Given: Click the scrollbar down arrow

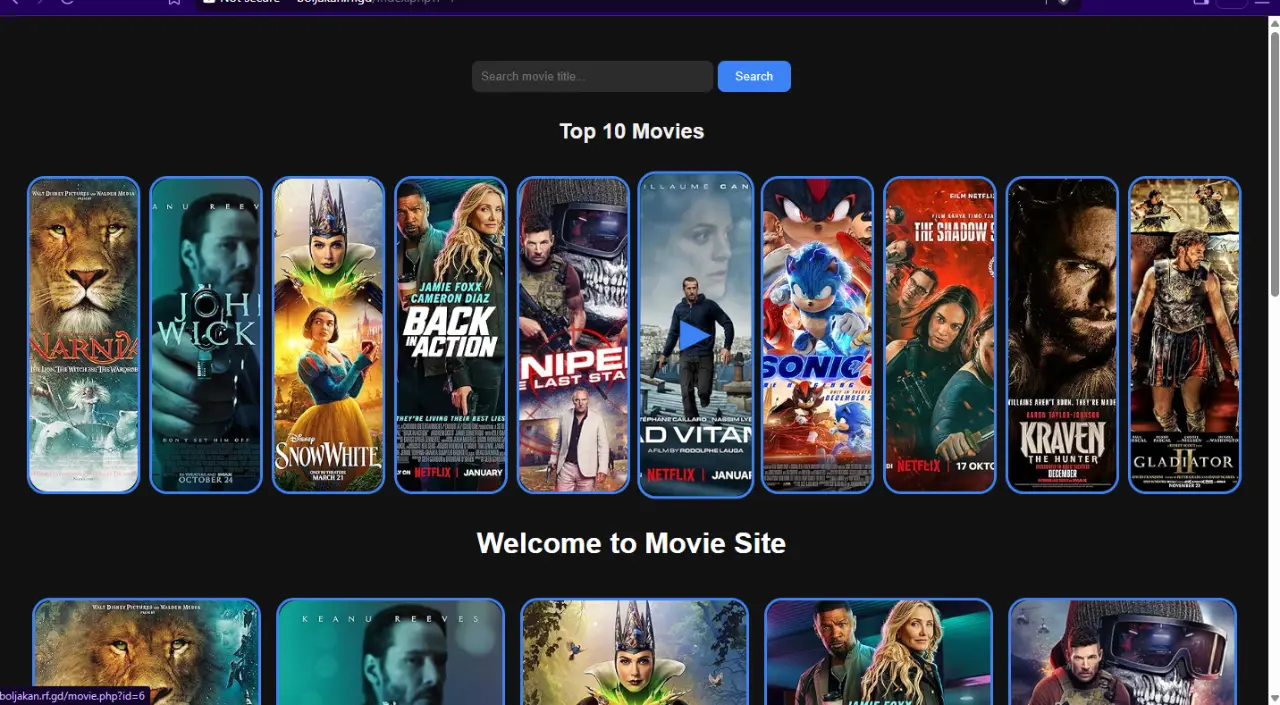Looking at the screenshot, I should tap(1274, 697).
